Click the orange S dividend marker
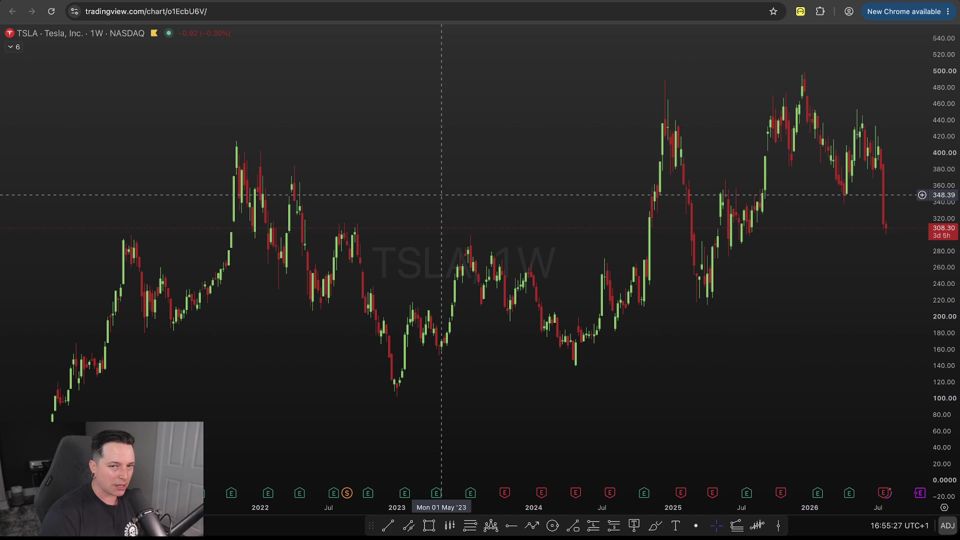The height and width of the screenshot is (540, 960). click(x=347, y=493)
